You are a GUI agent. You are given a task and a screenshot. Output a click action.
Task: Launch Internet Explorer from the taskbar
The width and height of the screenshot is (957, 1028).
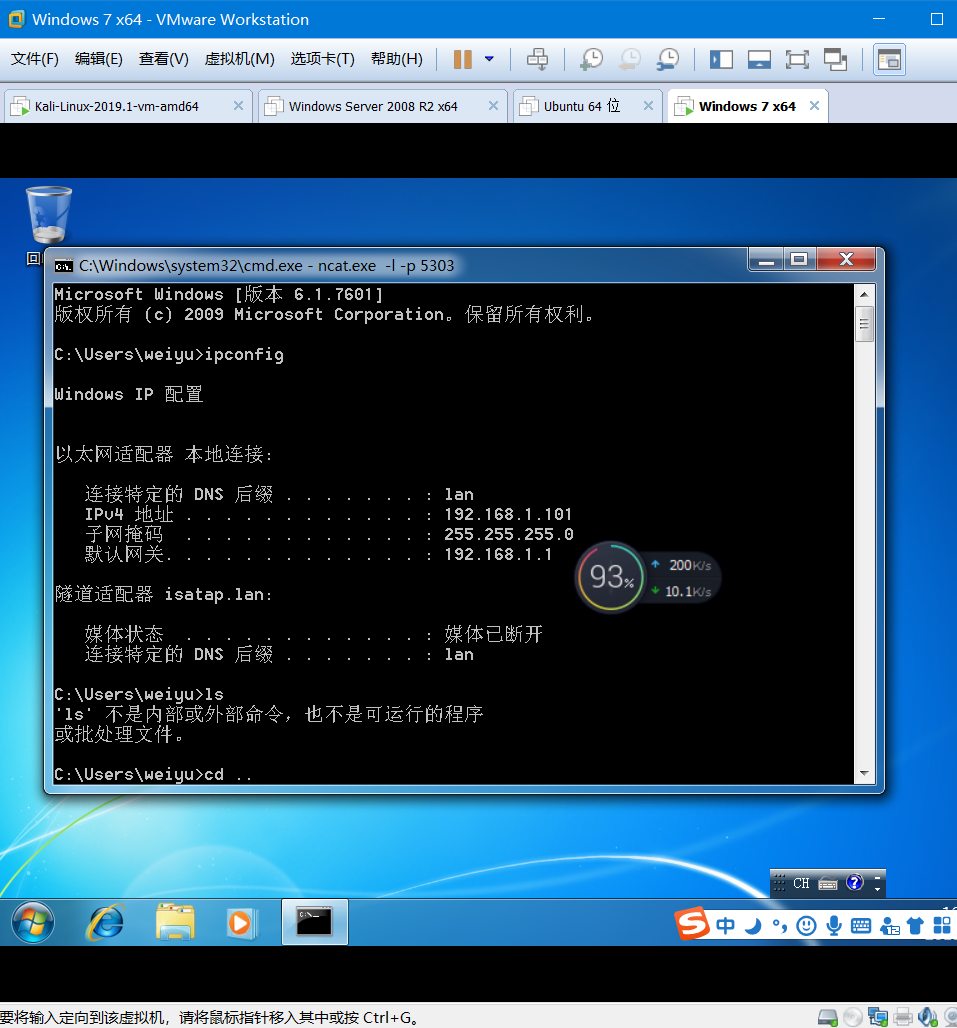point(105,922)
